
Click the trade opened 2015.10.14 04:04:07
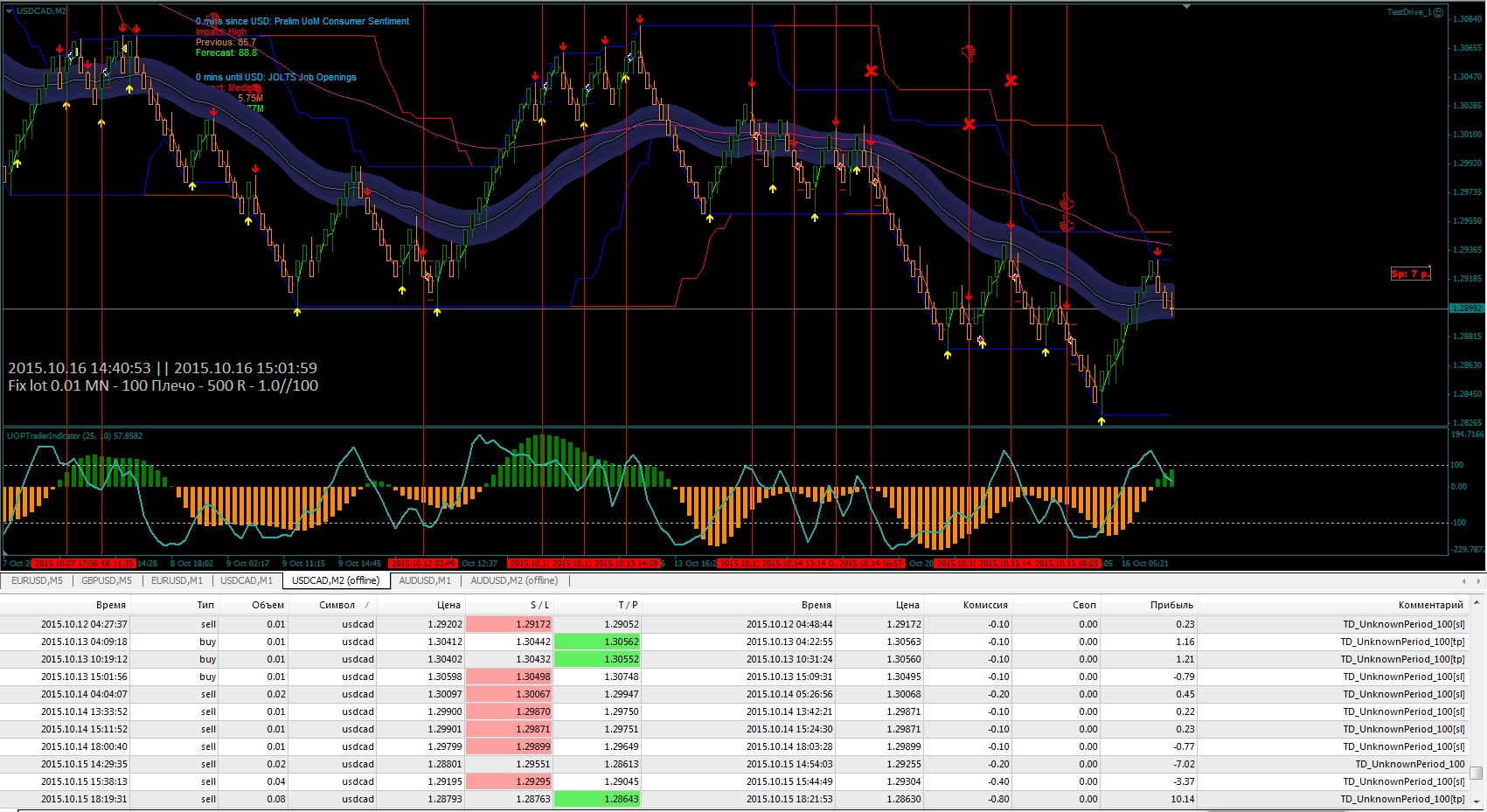[x=734, y=694]
